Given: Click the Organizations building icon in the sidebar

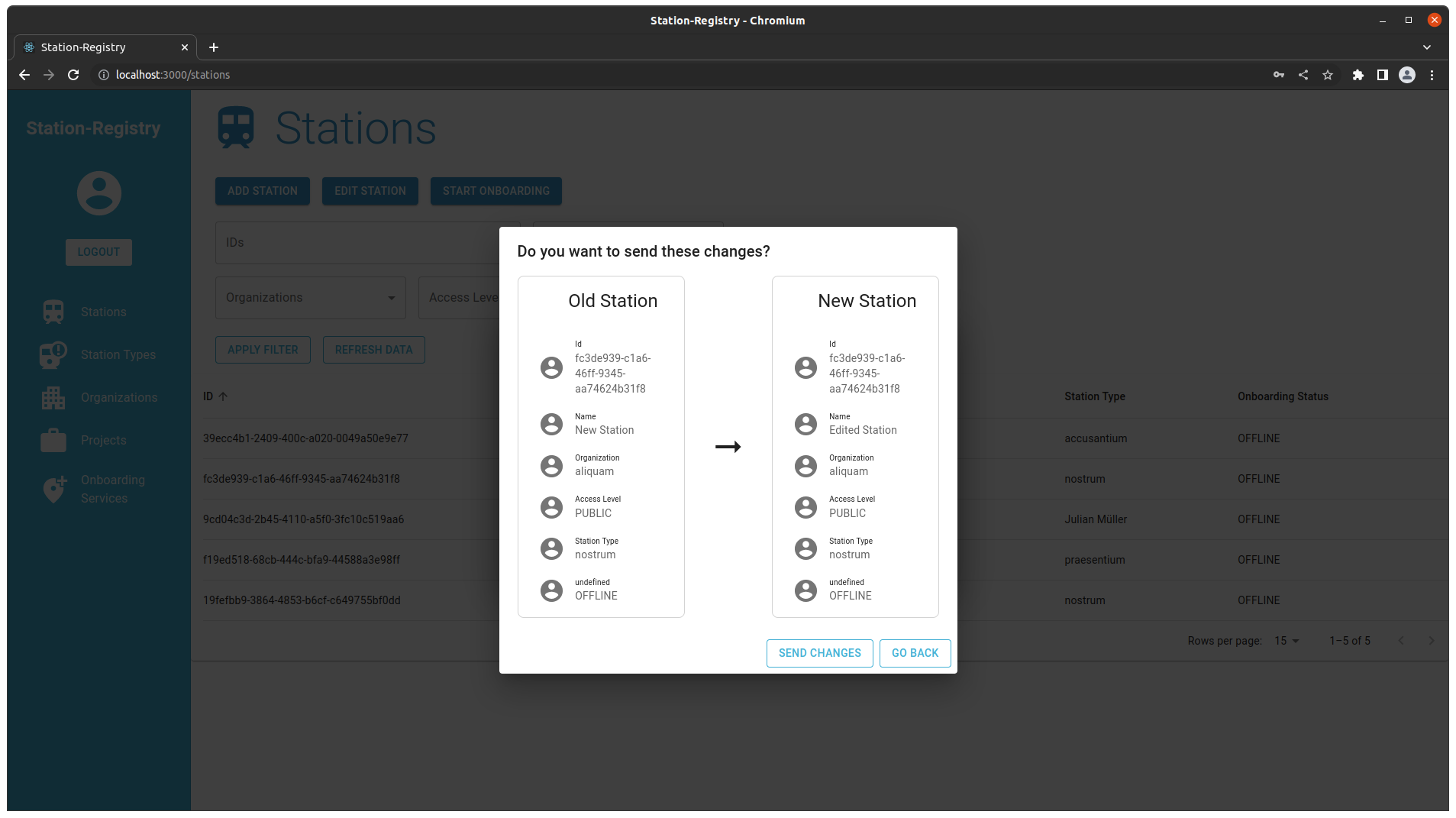Looking at the screenshot, I should [53, 397].
